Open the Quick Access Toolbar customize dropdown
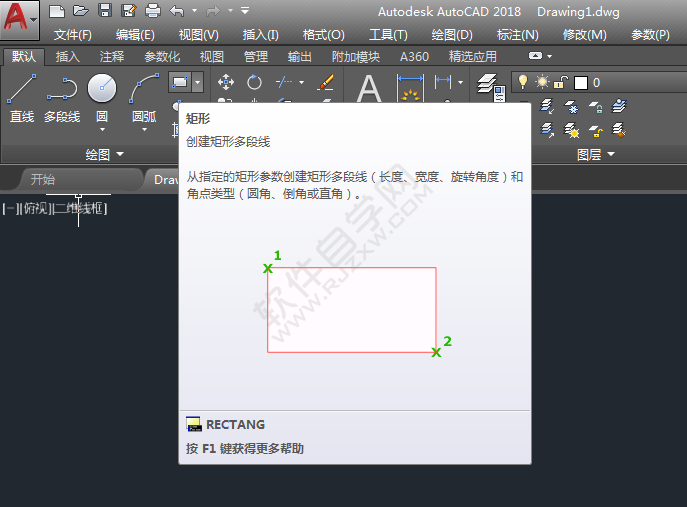687x507 pixels. coord(245,10)
